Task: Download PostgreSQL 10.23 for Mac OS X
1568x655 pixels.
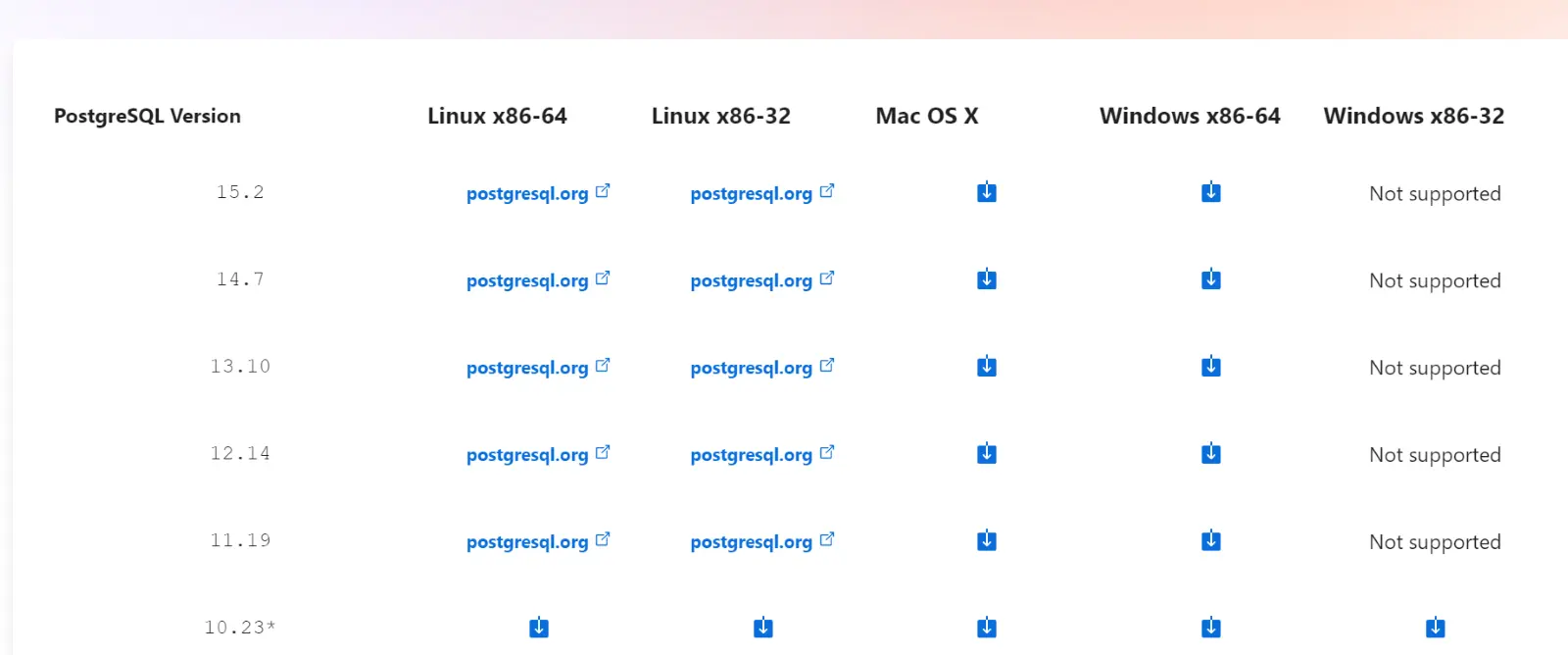Action: [987, 628]
